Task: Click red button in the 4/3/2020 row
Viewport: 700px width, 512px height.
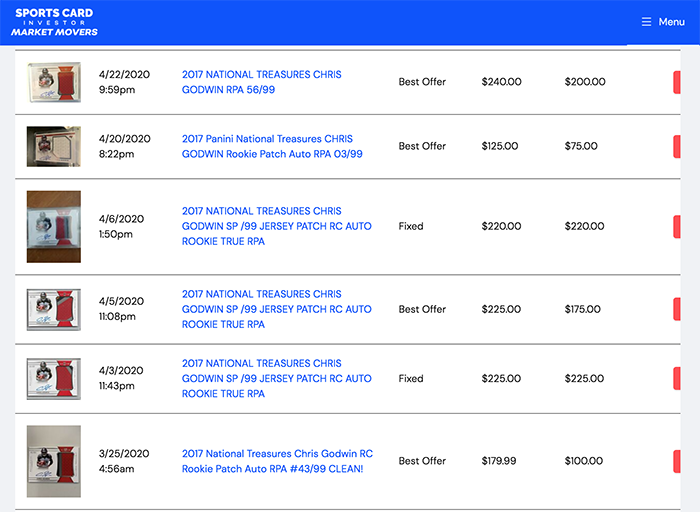Action: click(x=677, y=379)
